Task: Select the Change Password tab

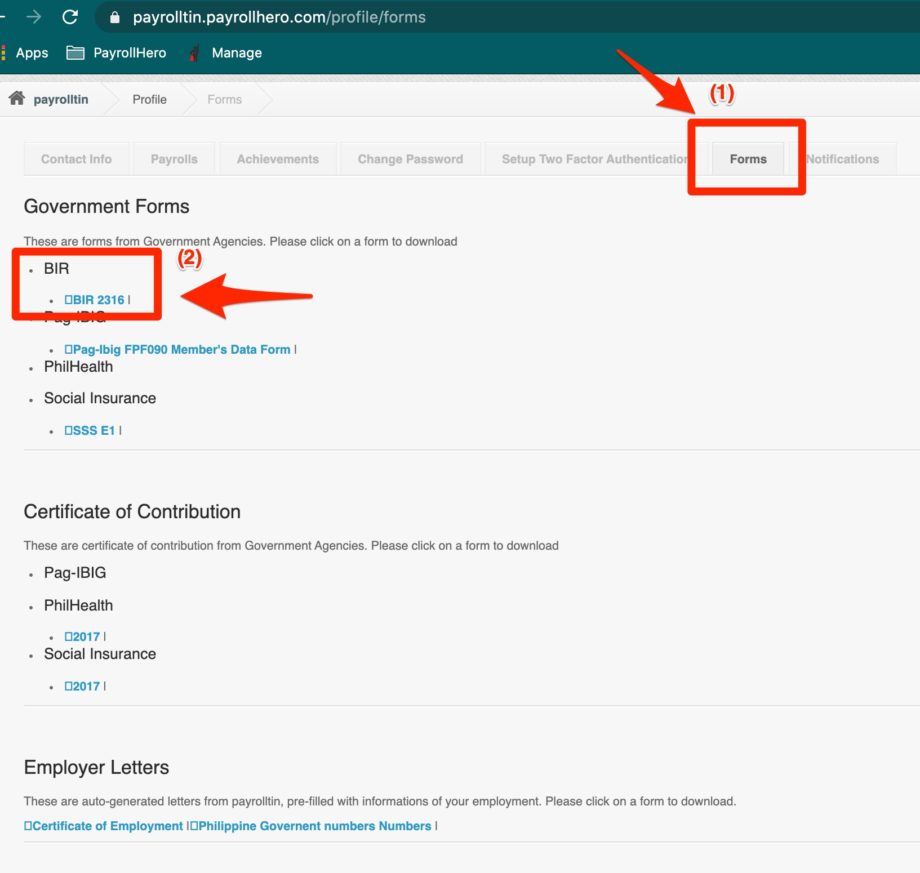Action: tap(410, 158)
